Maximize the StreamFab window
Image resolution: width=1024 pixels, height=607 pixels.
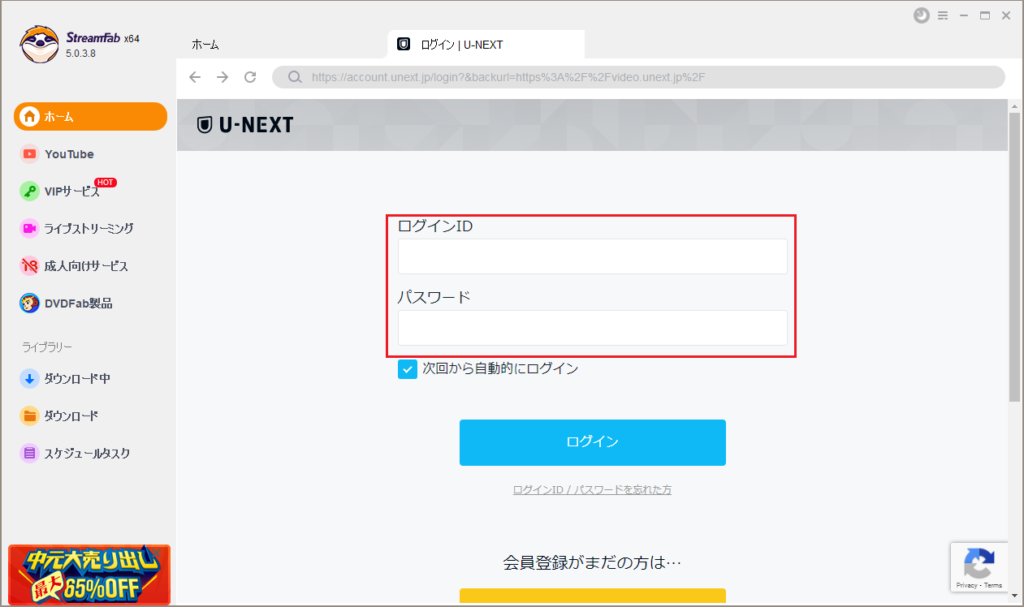(985, 16)
